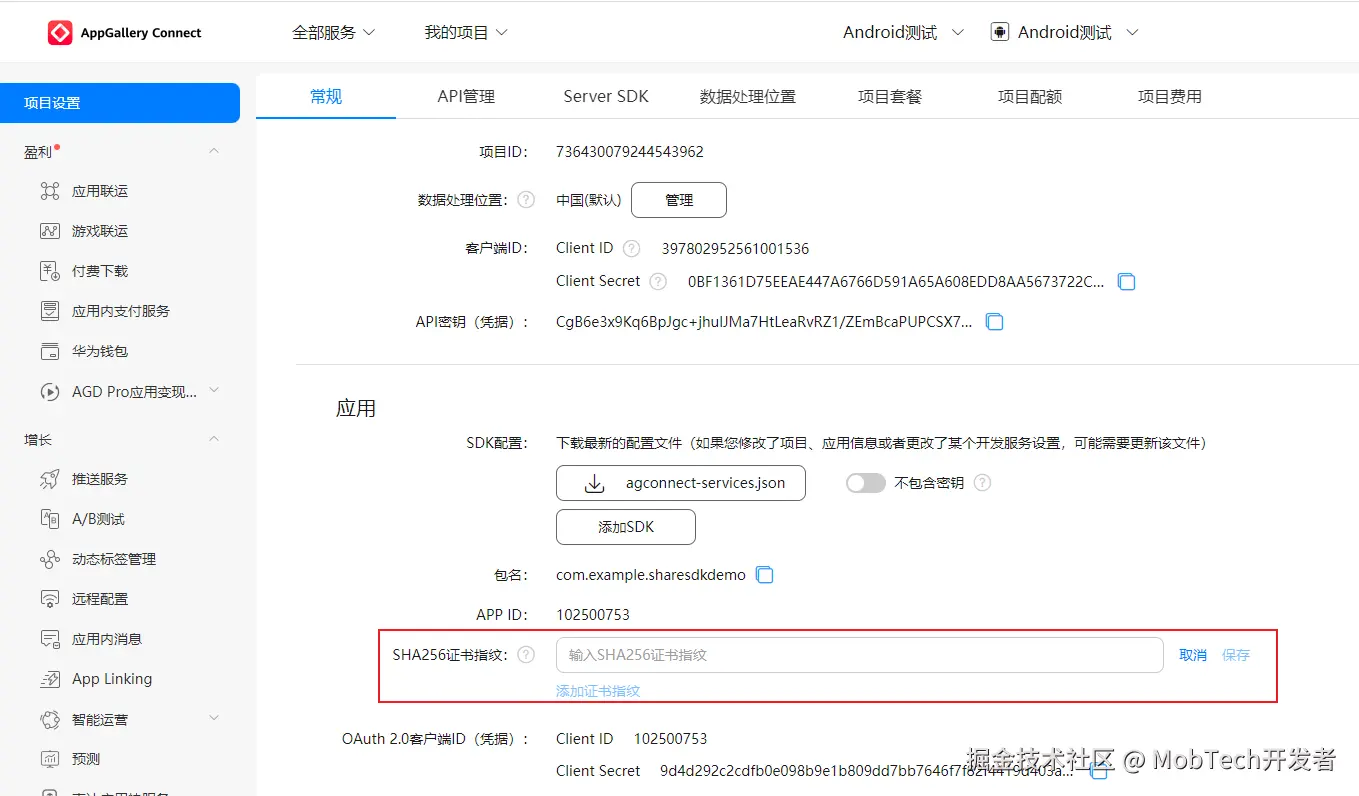Switch to the Server SDK tab
The width and height of the screenshot is (1359, 796).
pyautogui.click(x=606, y=96)
